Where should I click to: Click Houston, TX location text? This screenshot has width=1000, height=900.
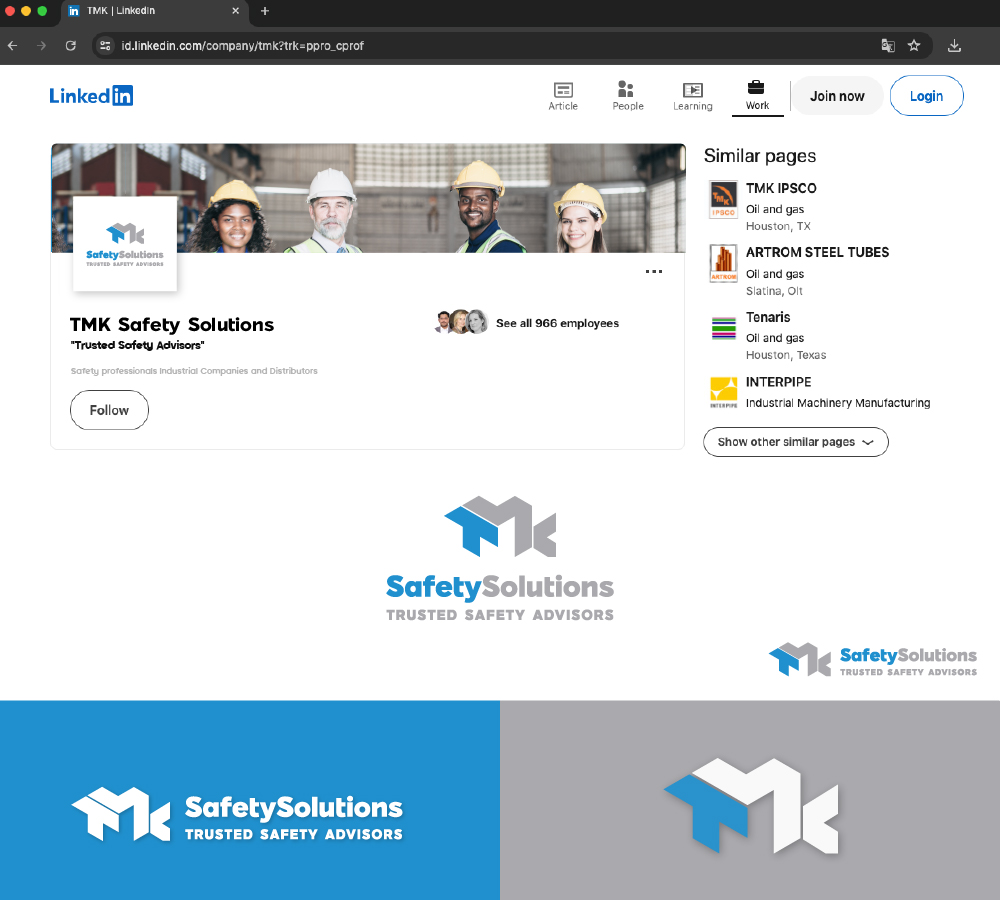(x=778, y=226)
